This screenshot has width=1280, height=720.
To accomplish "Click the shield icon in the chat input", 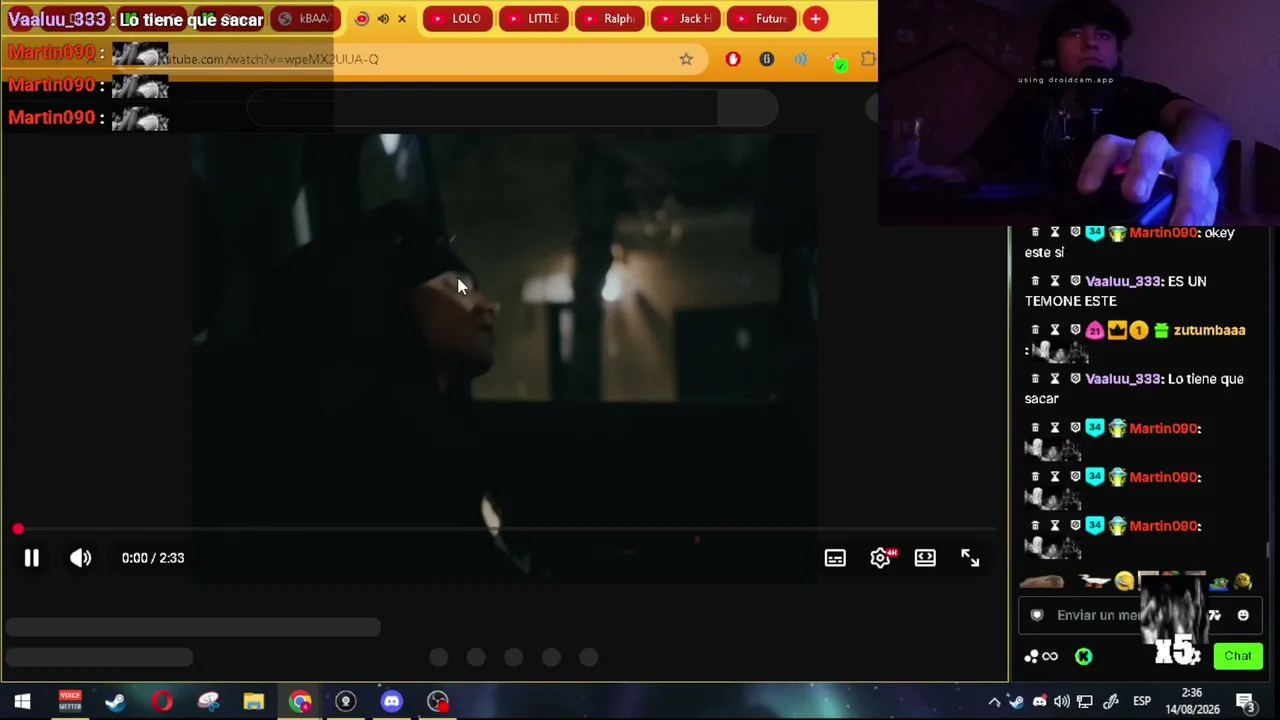I will pos(1037,615).
